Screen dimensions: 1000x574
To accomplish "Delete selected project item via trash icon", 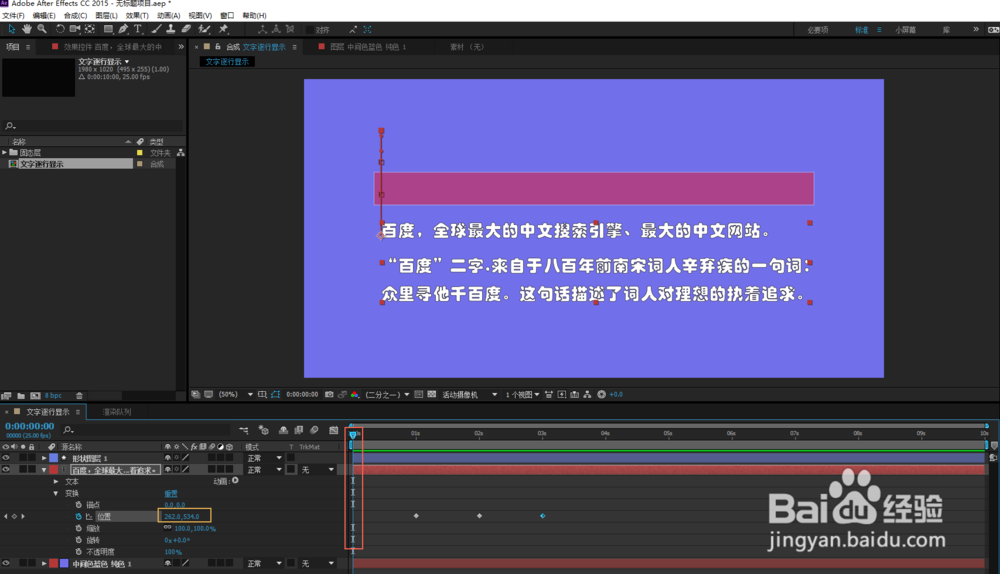I will (x=79, y=395).
